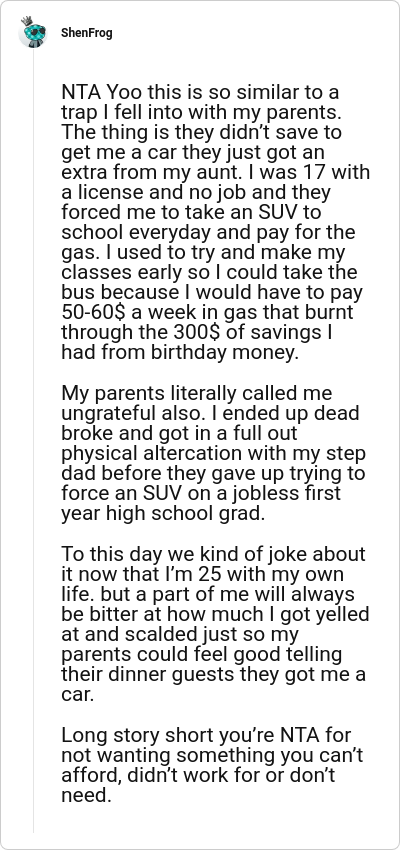Click the line "My parents literally called me"
Screen dimensions: 400x850
pyautogui.click(x=197, y=393)
